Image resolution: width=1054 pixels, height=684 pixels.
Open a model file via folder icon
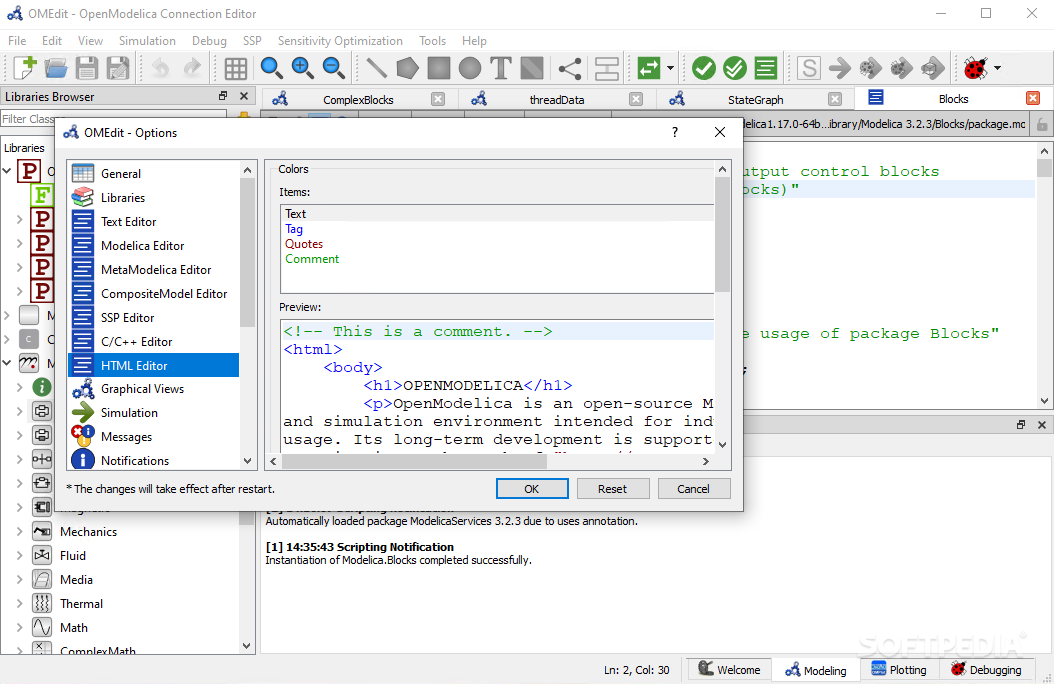56,68
